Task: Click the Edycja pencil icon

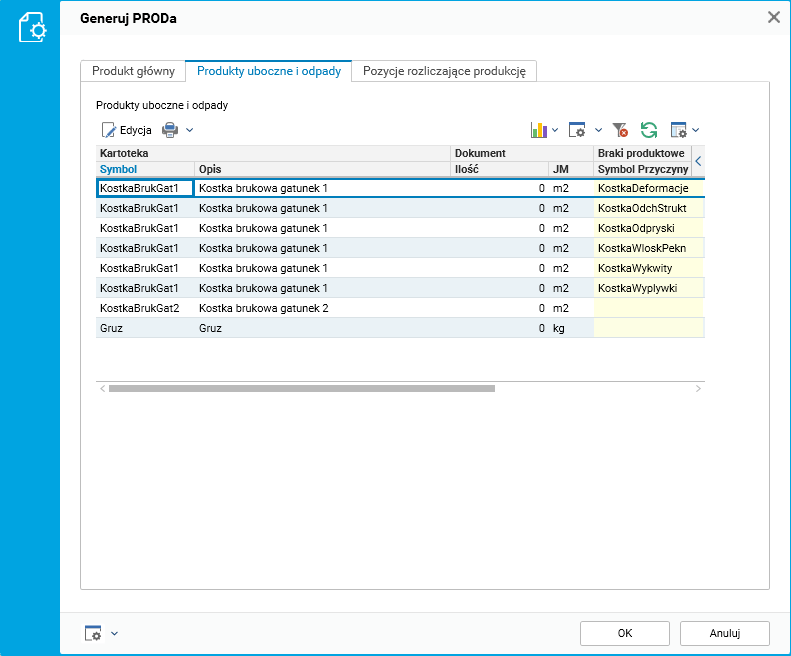Action: 109,130
